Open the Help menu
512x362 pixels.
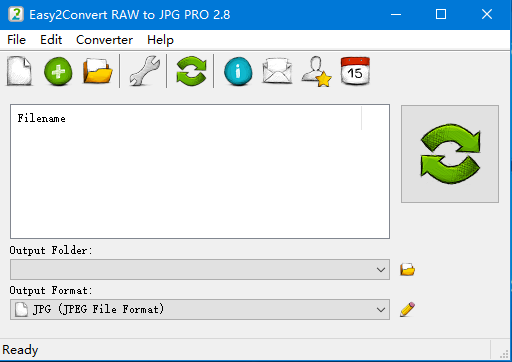coord(160,40)
